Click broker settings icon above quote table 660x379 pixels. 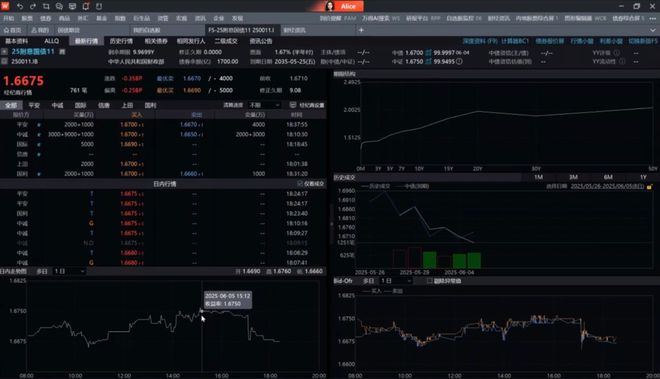tap(293, 105)
